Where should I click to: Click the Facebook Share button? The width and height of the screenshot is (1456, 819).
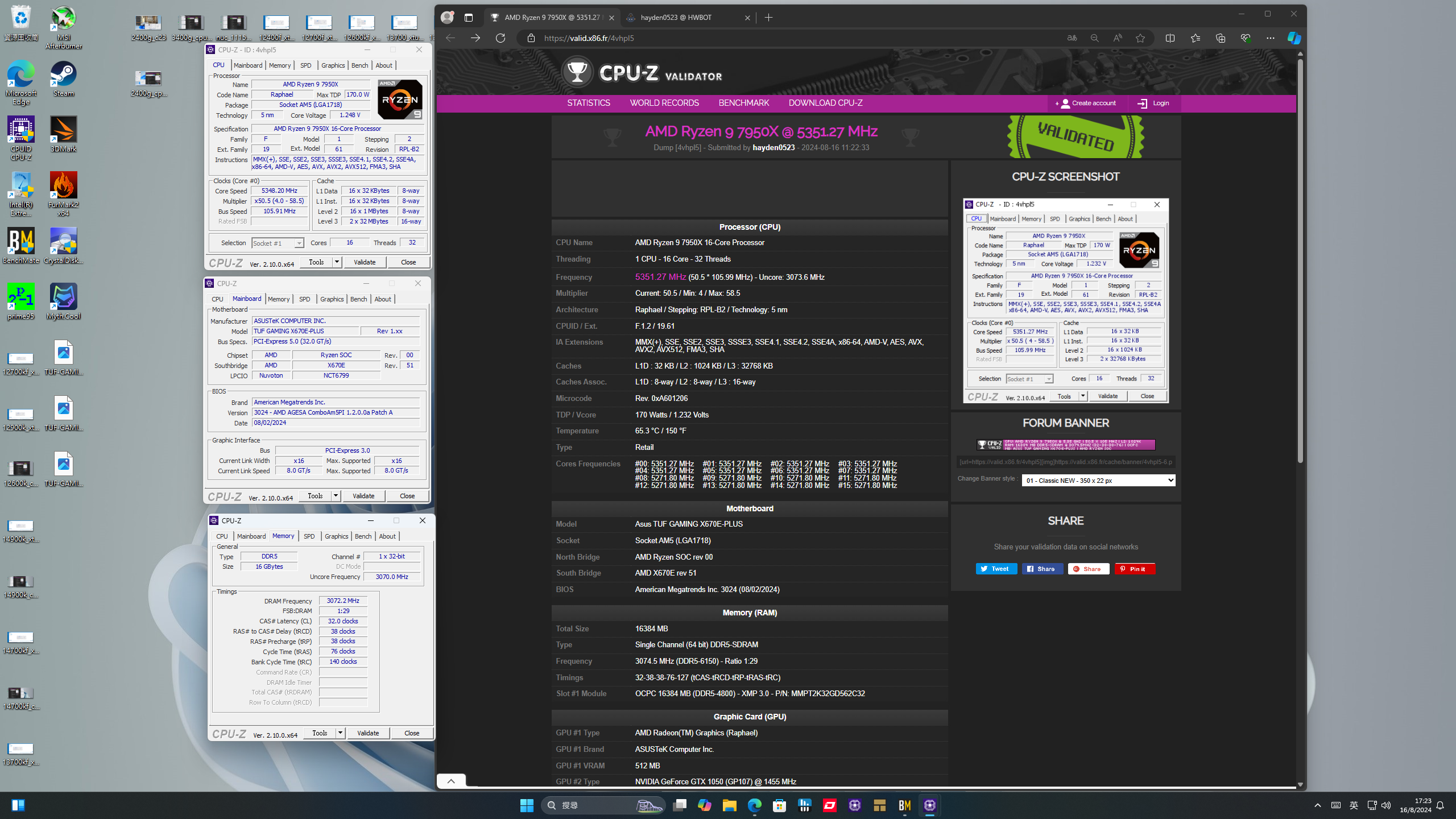click(1043, 569)
